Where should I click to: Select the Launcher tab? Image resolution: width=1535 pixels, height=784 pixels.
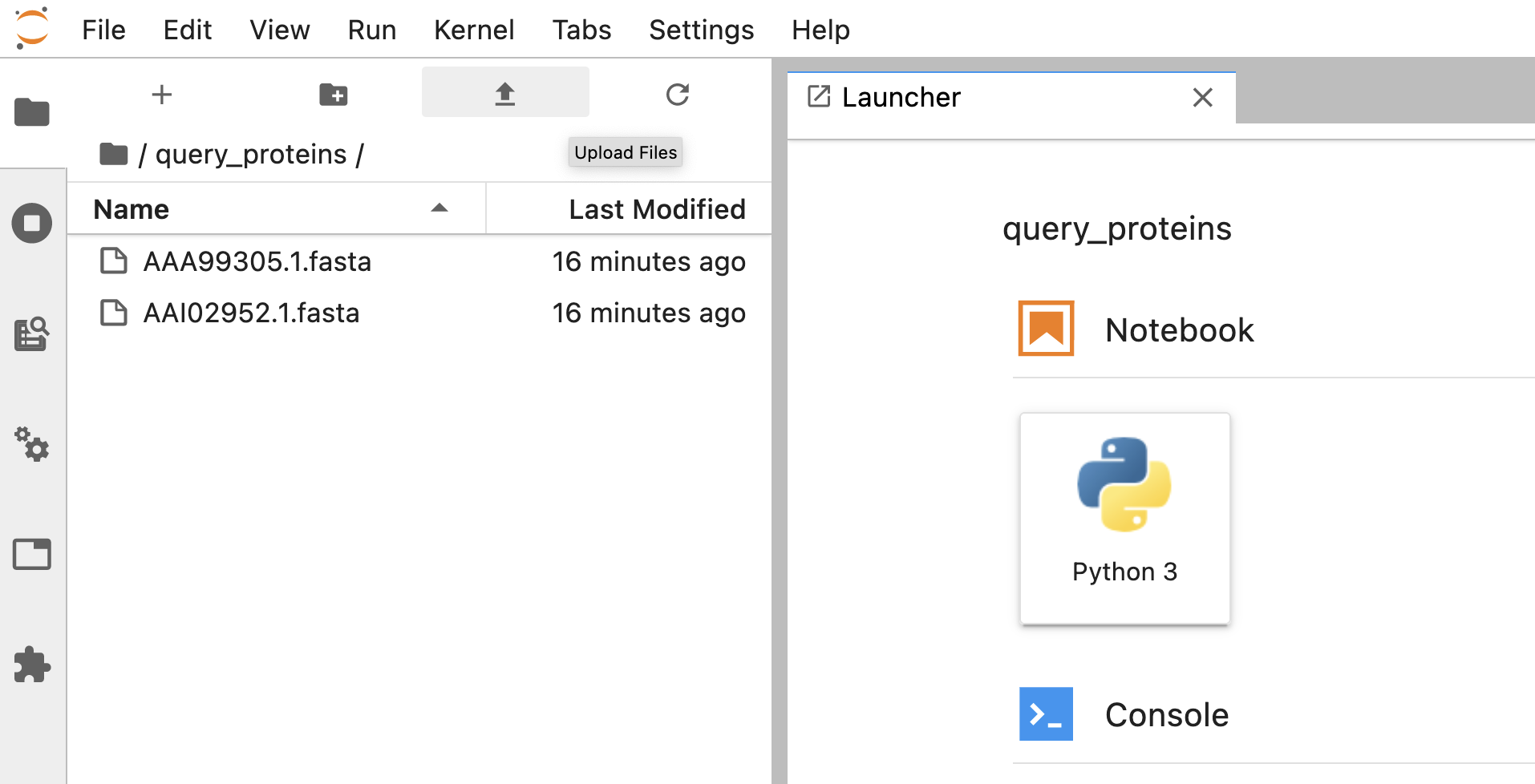(901, 98)
